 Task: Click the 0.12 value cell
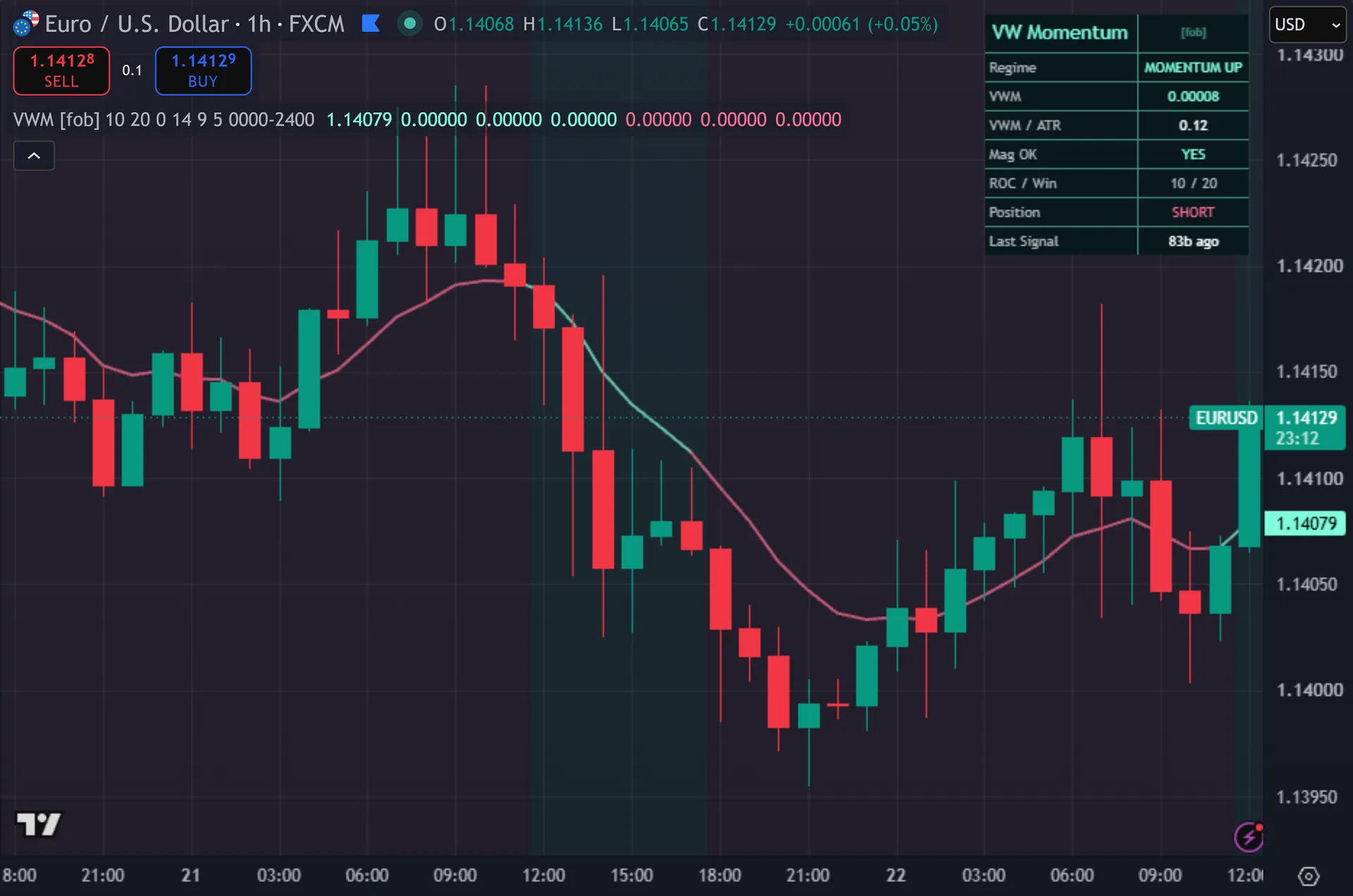[1193, 125]
